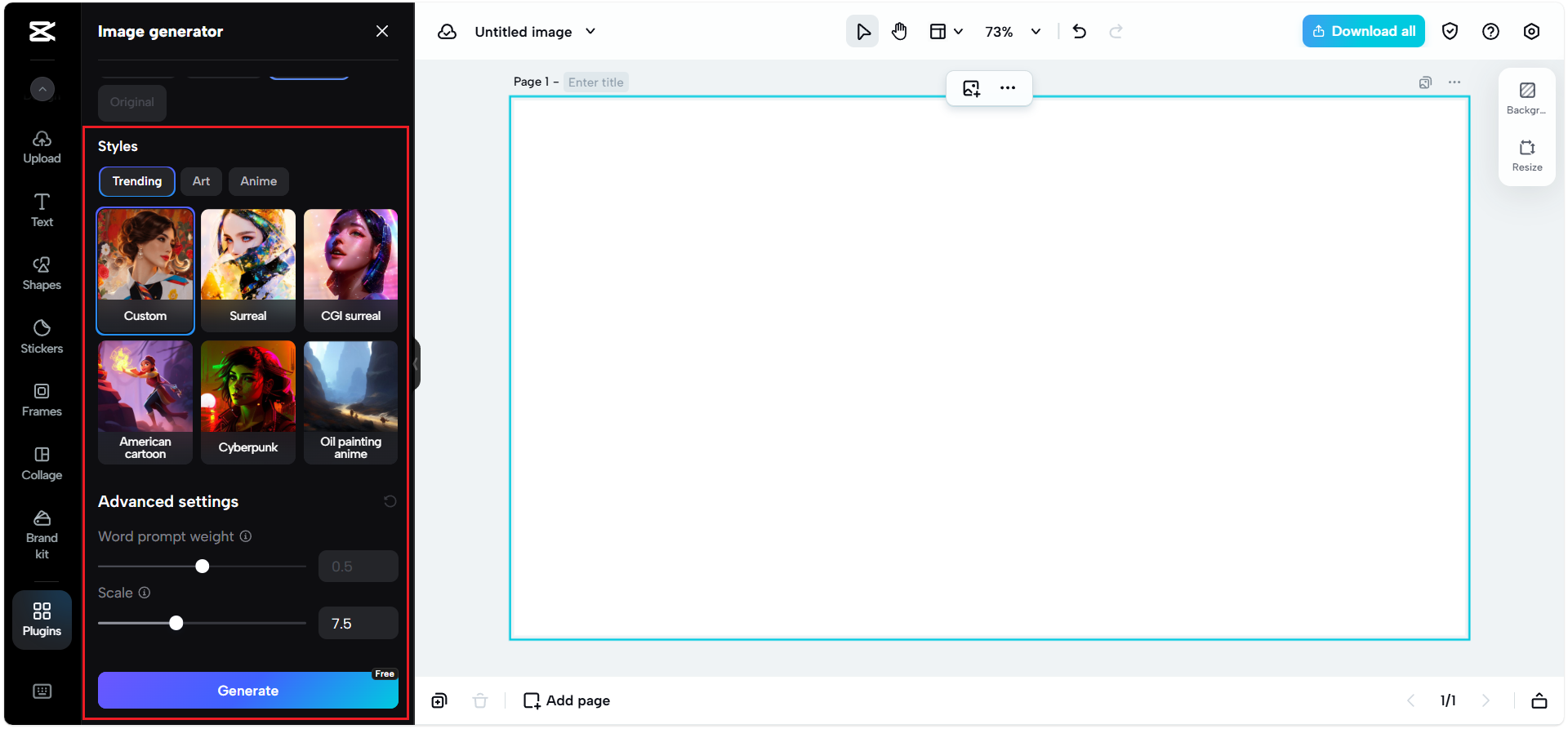Image resolution: width=1568 pixels, height=729 pixels.
Task: Open the Background settings icon
Action: (x=1526, y=98)
